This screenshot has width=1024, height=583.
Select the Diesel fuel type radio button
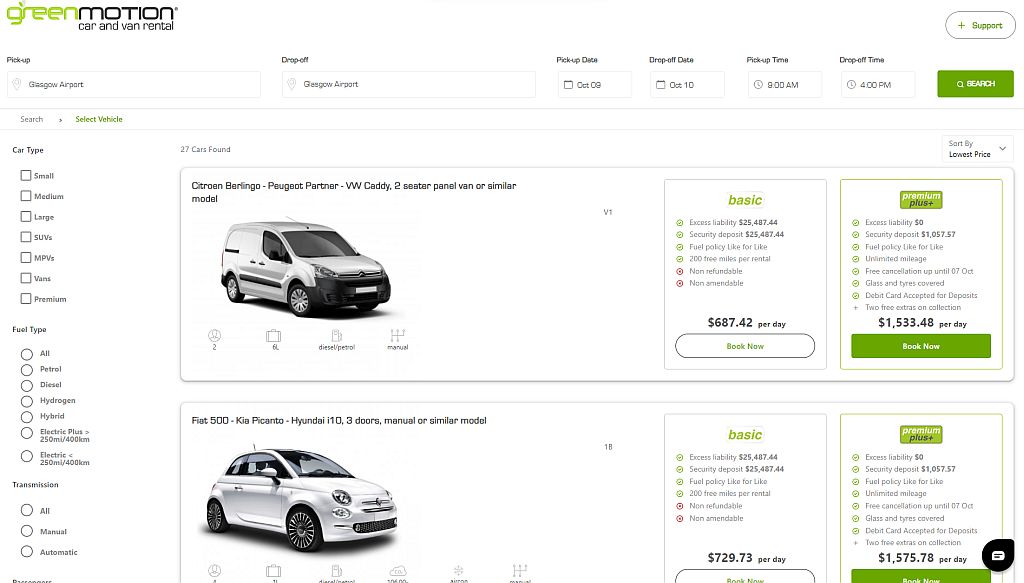point(27,384)
